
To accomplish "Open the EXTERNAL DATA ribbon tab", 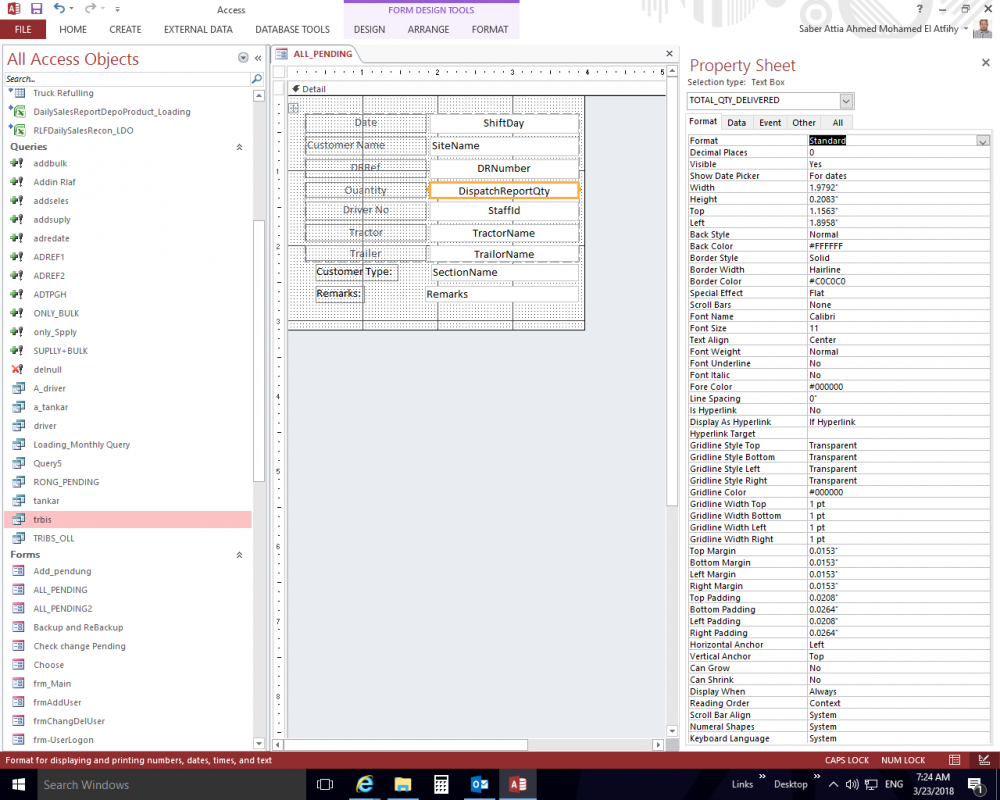I will click(x=198, y=29).
